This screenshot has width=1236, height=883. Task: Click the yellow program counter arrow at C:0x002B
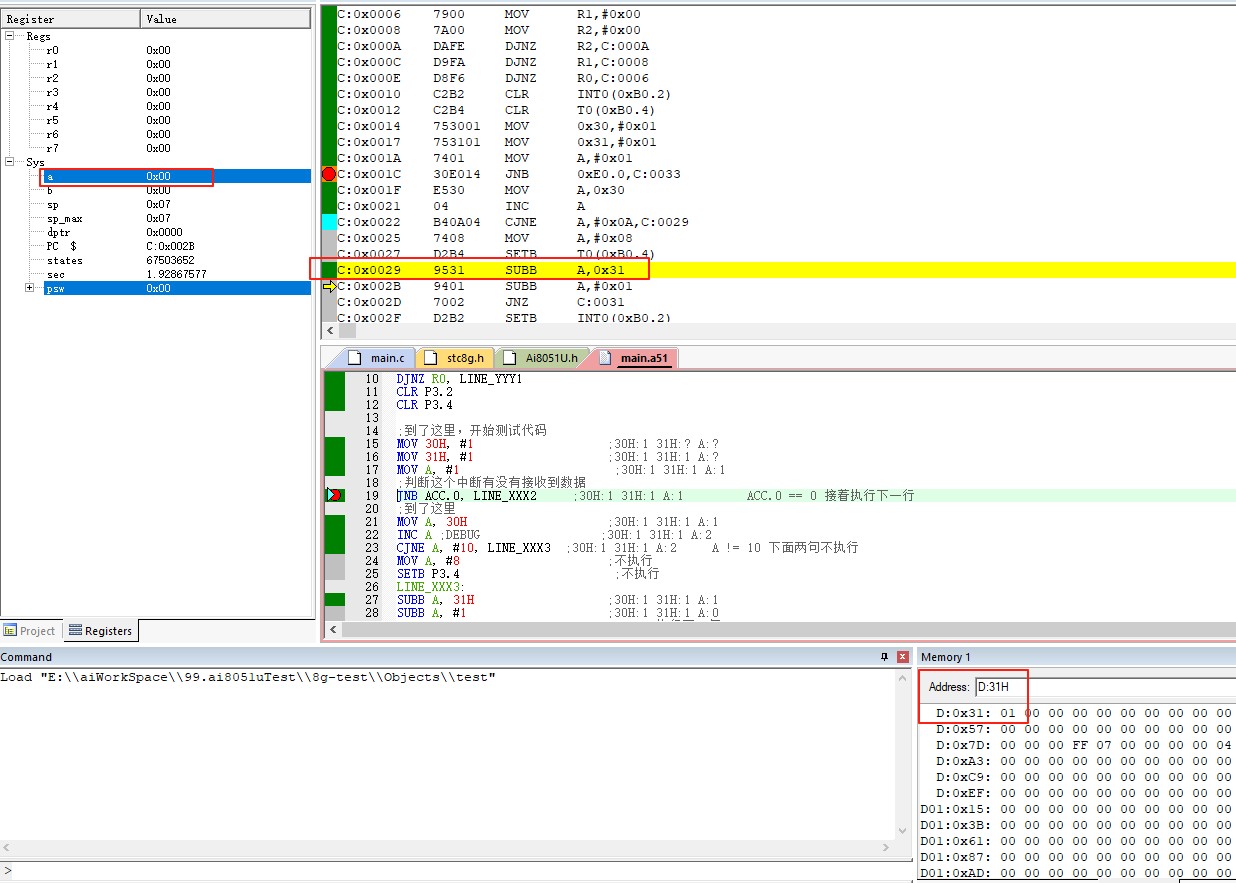329,286
